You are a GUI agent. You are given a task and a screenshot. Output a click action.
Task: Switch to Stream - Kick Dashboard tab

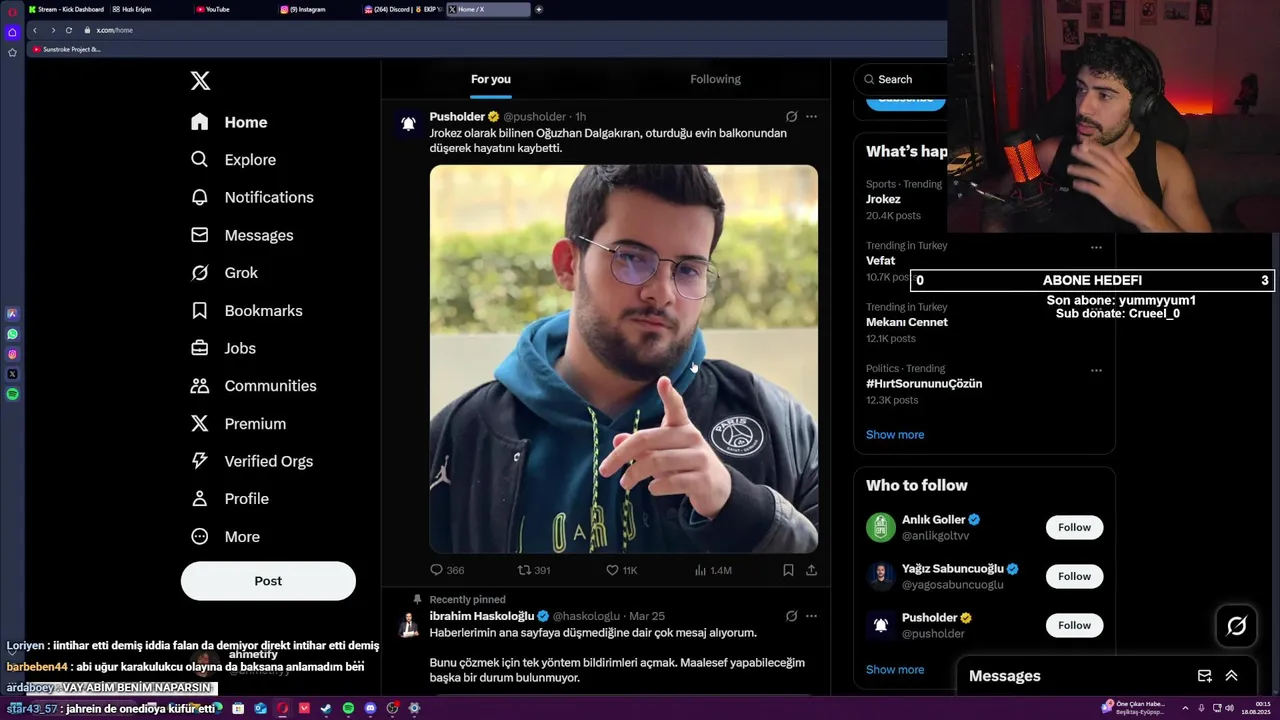click(x=65, y=9)
